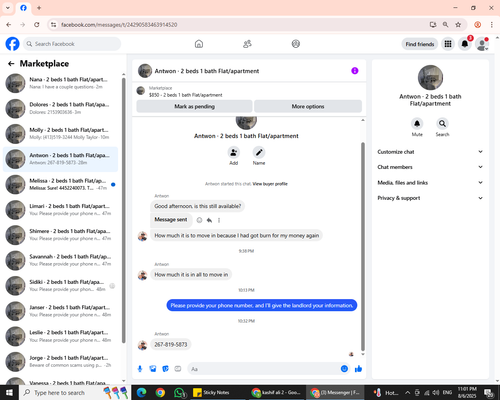Click the Find friends button
Viewport: 500px width, 400px height.
coord(420,44)
